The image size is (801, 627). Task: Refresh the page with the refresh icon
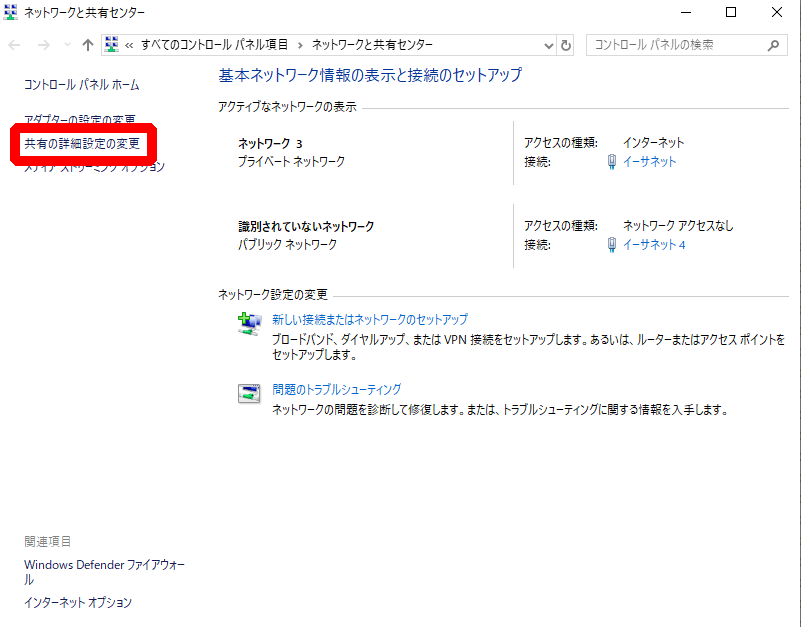click(x=567, y=45)
